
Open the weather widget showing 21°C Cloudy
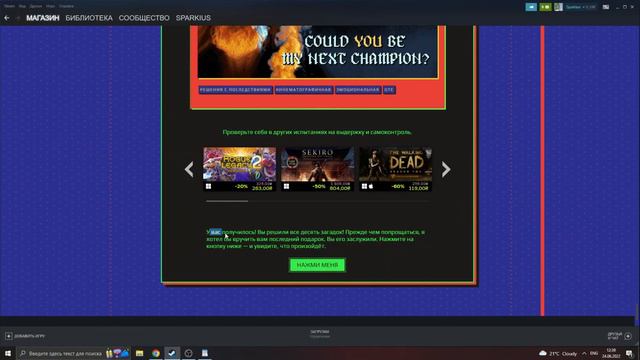pyautogui.click(x=558, y=353)
